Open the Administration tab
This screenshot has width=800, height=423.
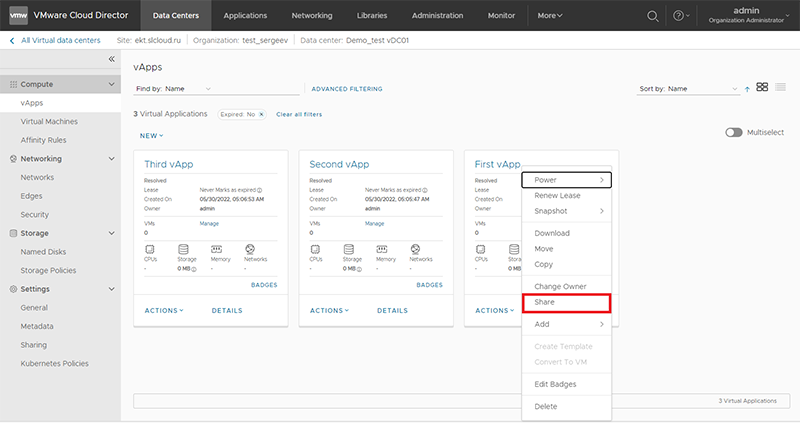click(x=438, y=15)
